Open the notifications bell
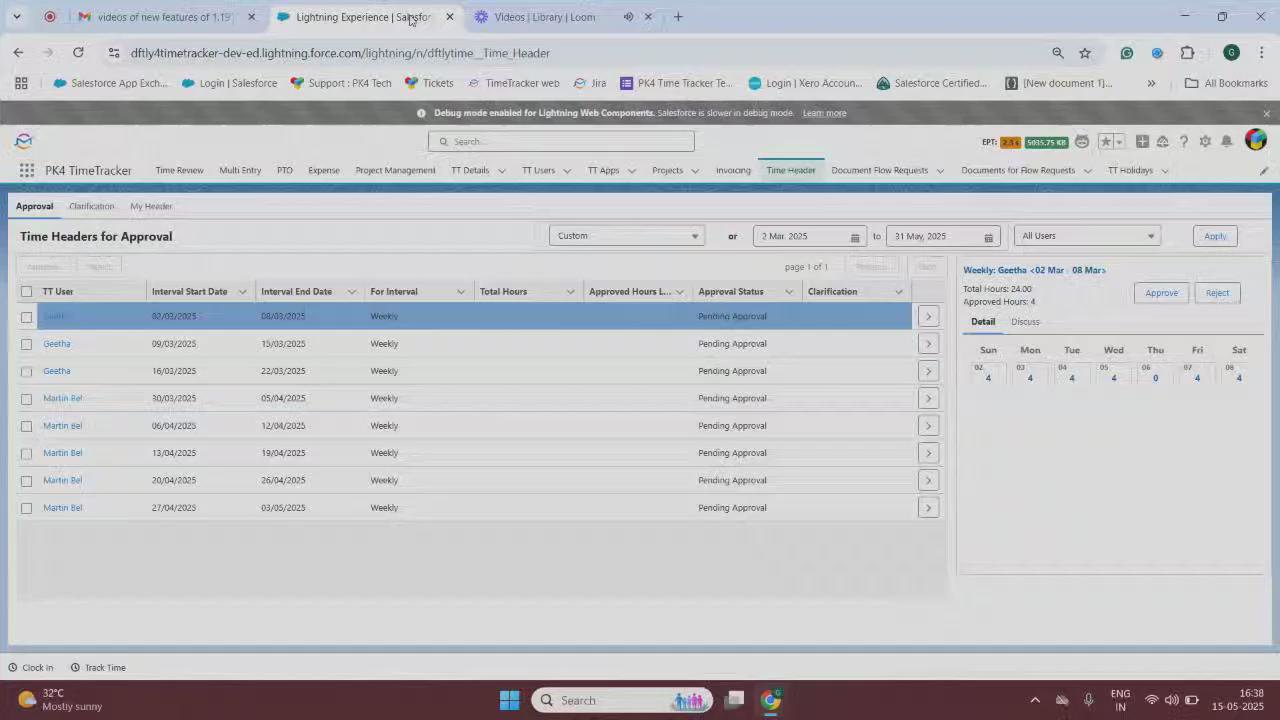This screenshot has width=1280, height=720. (1227, 142)
